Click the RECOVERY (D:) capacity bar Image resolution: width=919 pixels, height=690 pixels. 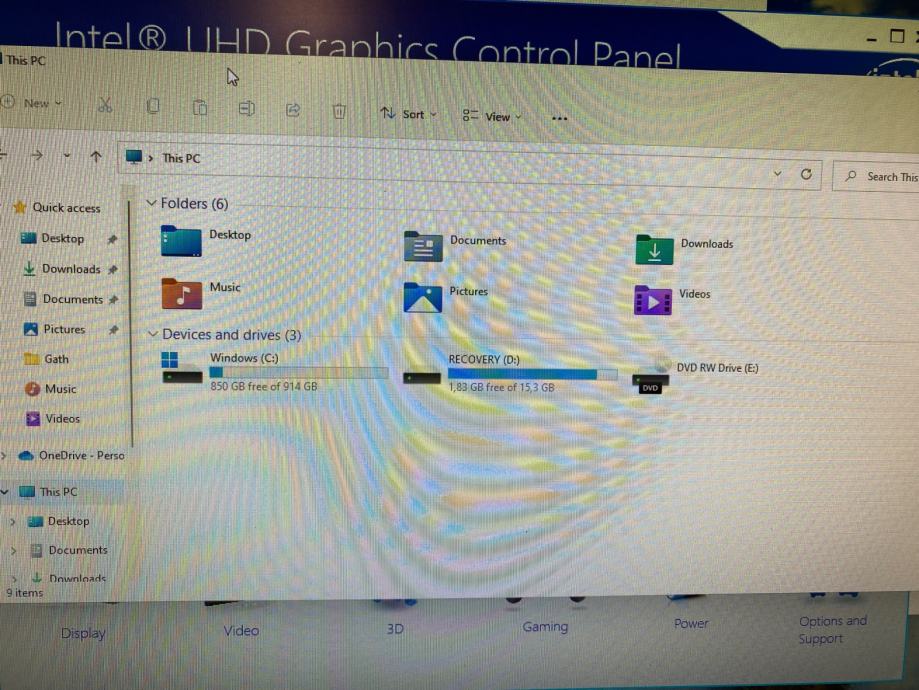pyautogui.click(x=533, y=375)
